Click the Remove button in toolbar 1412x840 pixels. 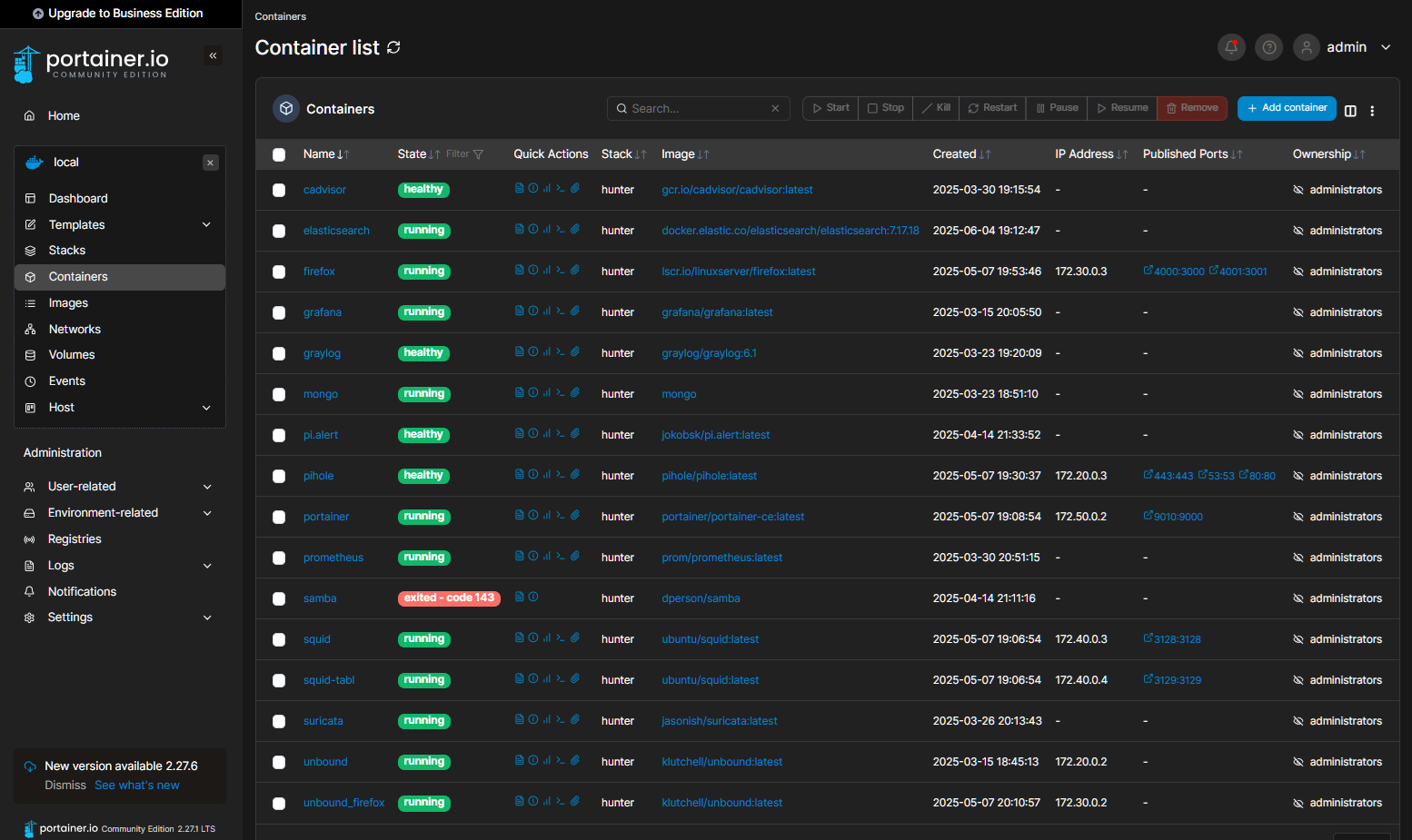point(1192,108)
